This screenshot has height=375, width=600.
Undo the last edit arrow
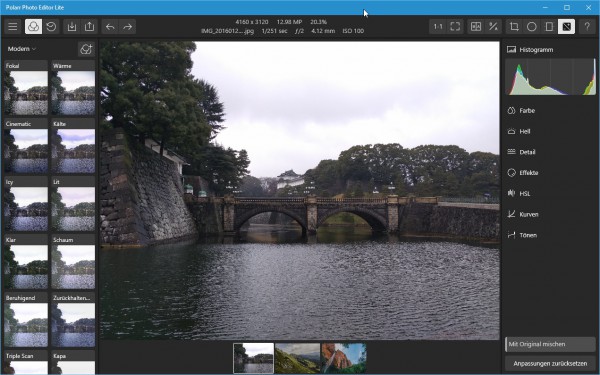(x=110, y=26)
